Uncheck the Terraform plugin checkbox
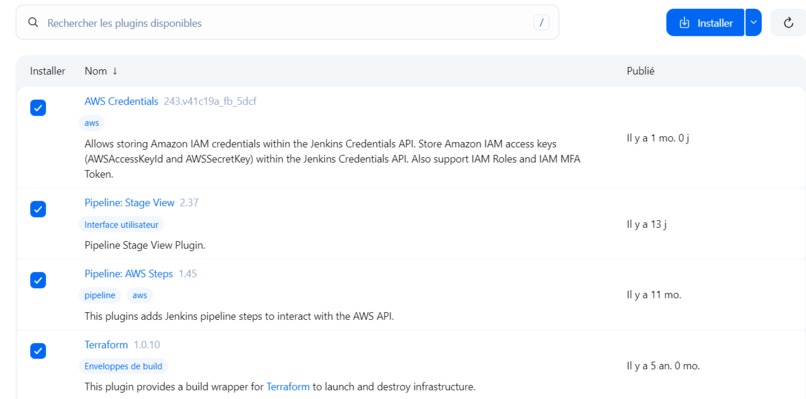Viewport: 806px width, 399px height. pos(38,351)
